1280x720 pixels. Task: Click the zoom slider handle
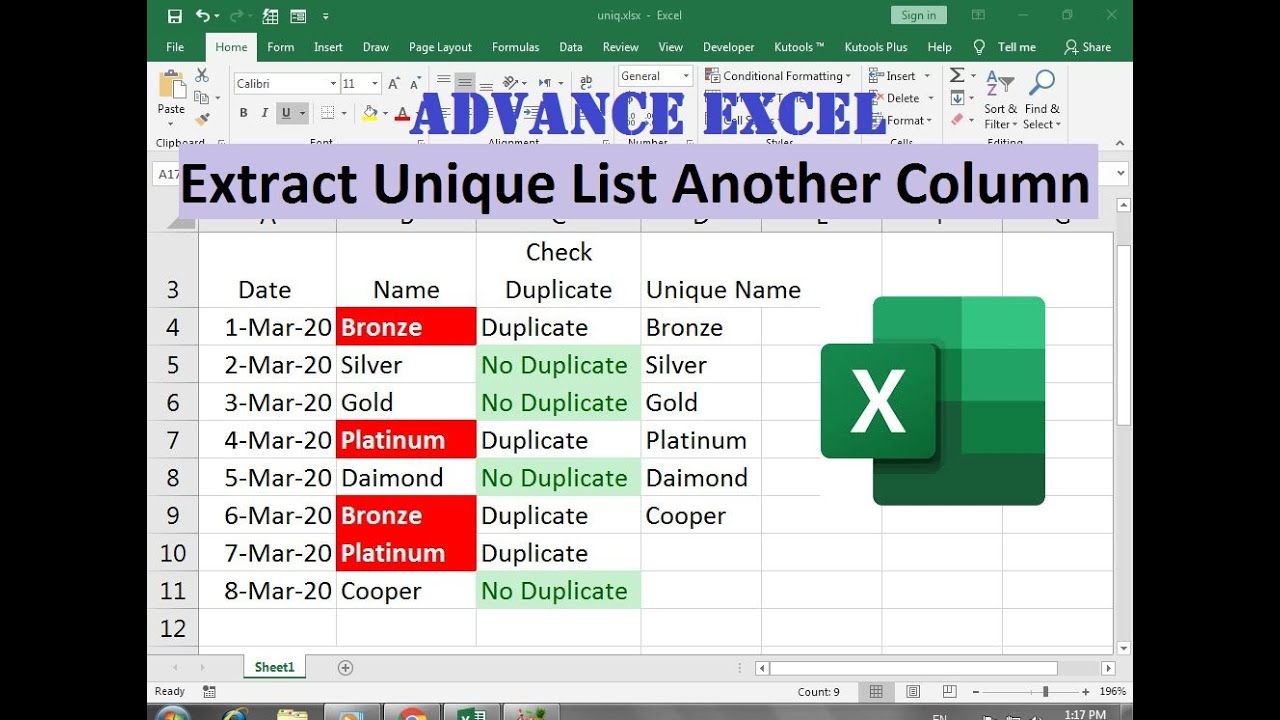point(1046,691)
